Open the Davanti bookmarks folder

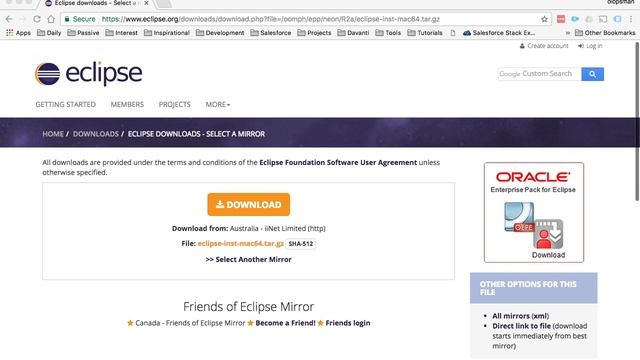353,33
